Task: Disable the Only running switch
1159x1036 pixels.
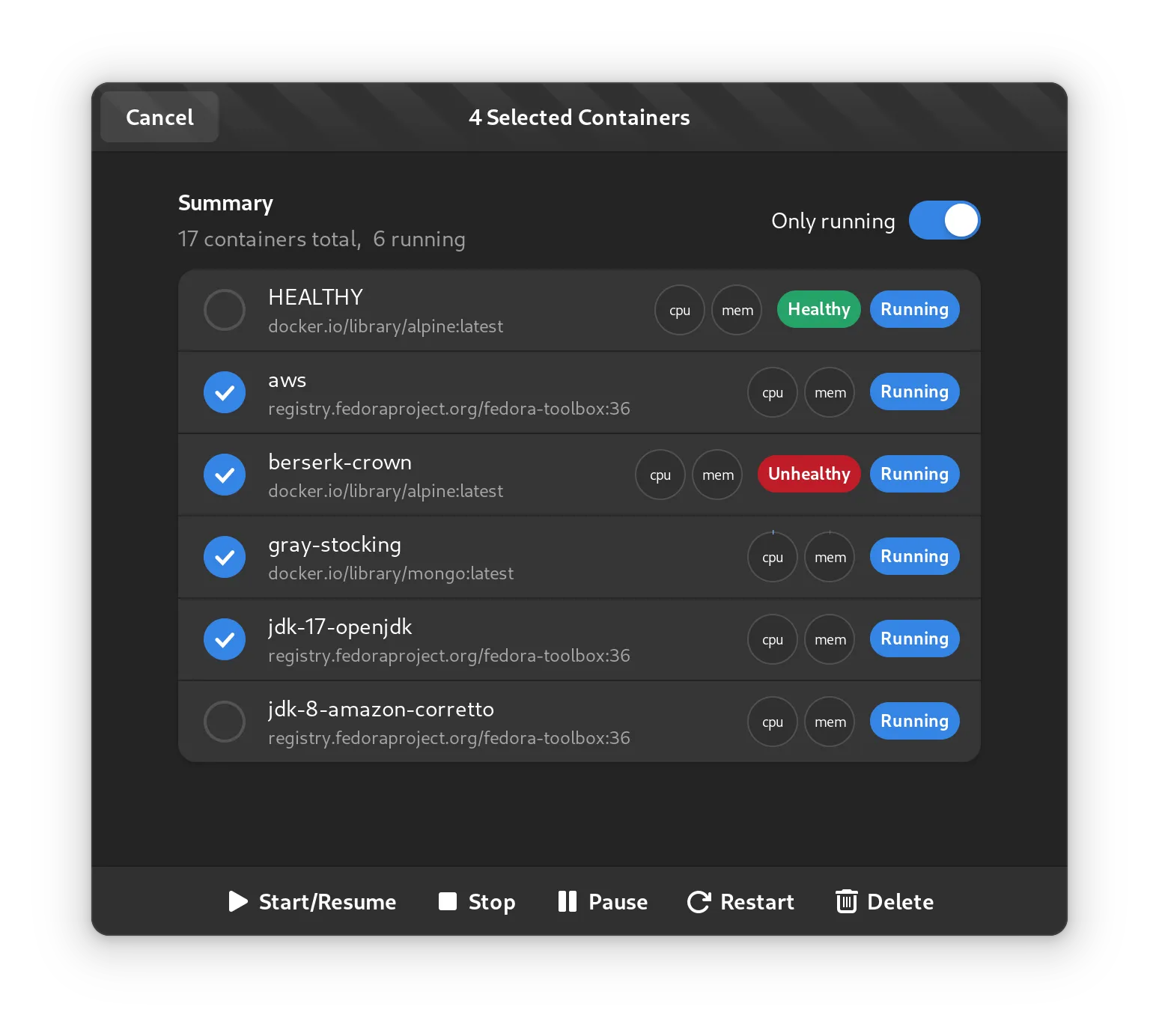Action: tap(944, 221)
